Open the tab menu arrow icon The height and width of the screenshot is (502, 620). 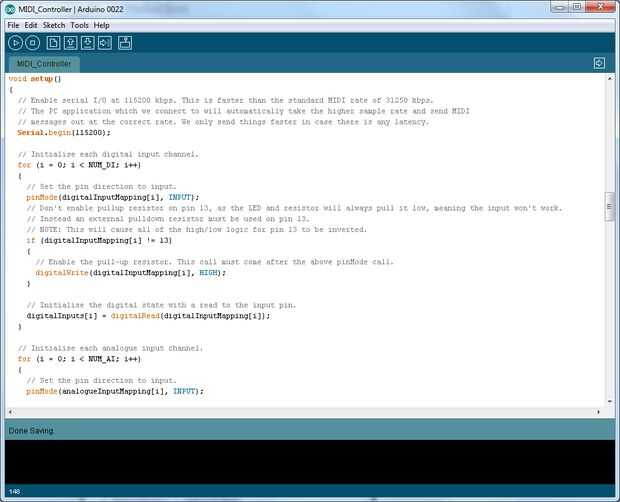pos(599,63)
